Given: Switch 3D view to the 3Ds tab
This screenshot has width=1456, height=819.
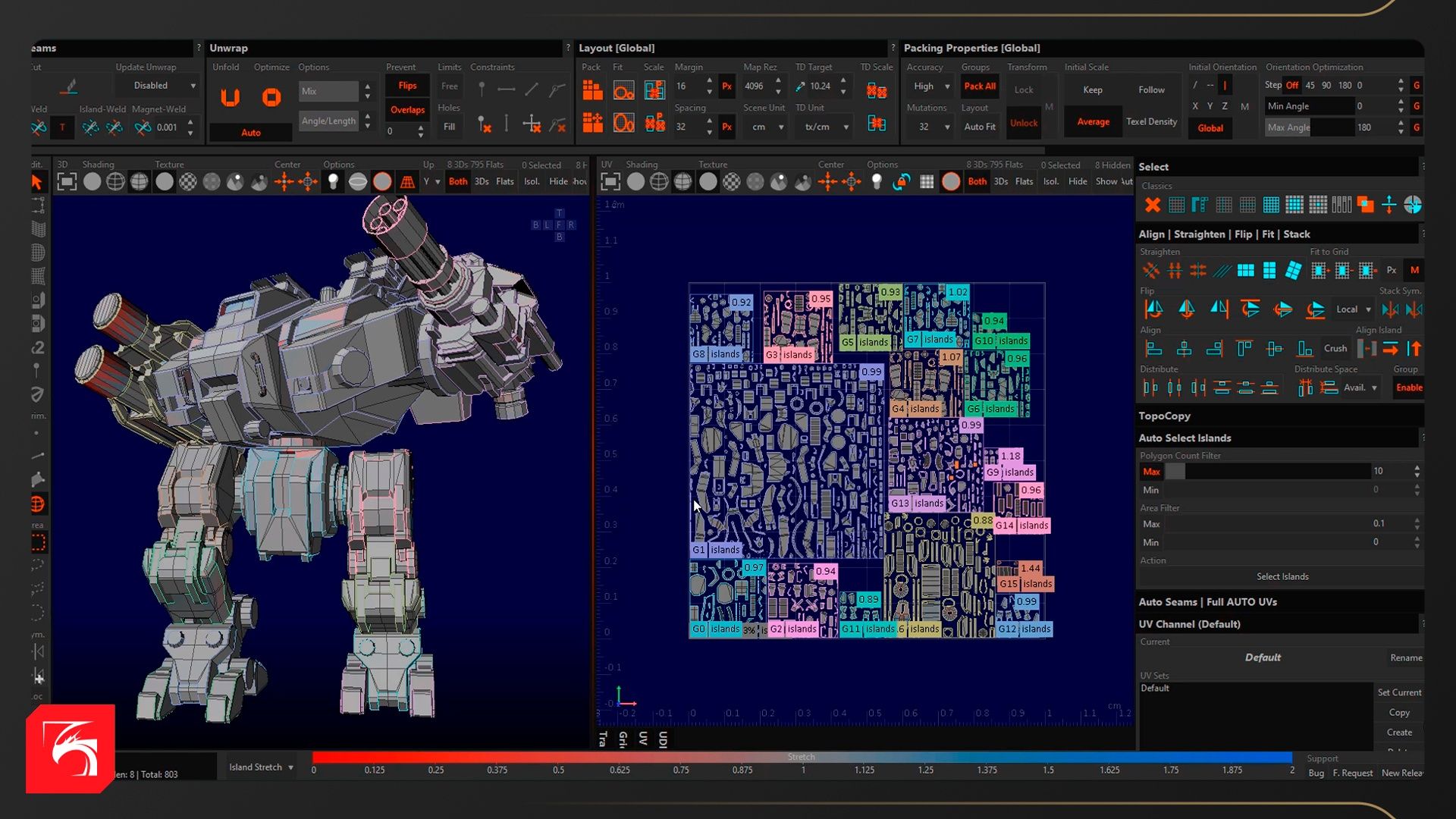Looking at the screenshot, I should (482, 182).
